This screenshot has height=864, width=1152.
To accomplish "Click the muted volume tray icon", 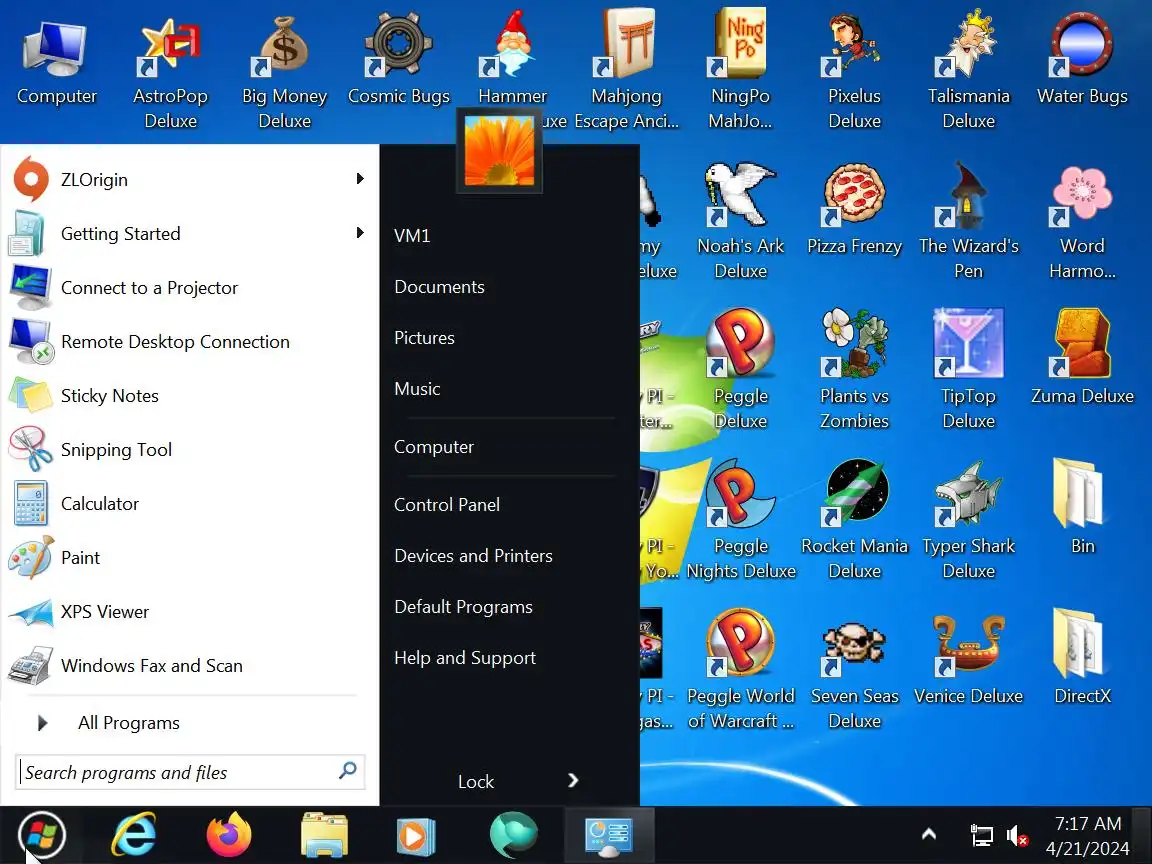I will [1018, 835].
